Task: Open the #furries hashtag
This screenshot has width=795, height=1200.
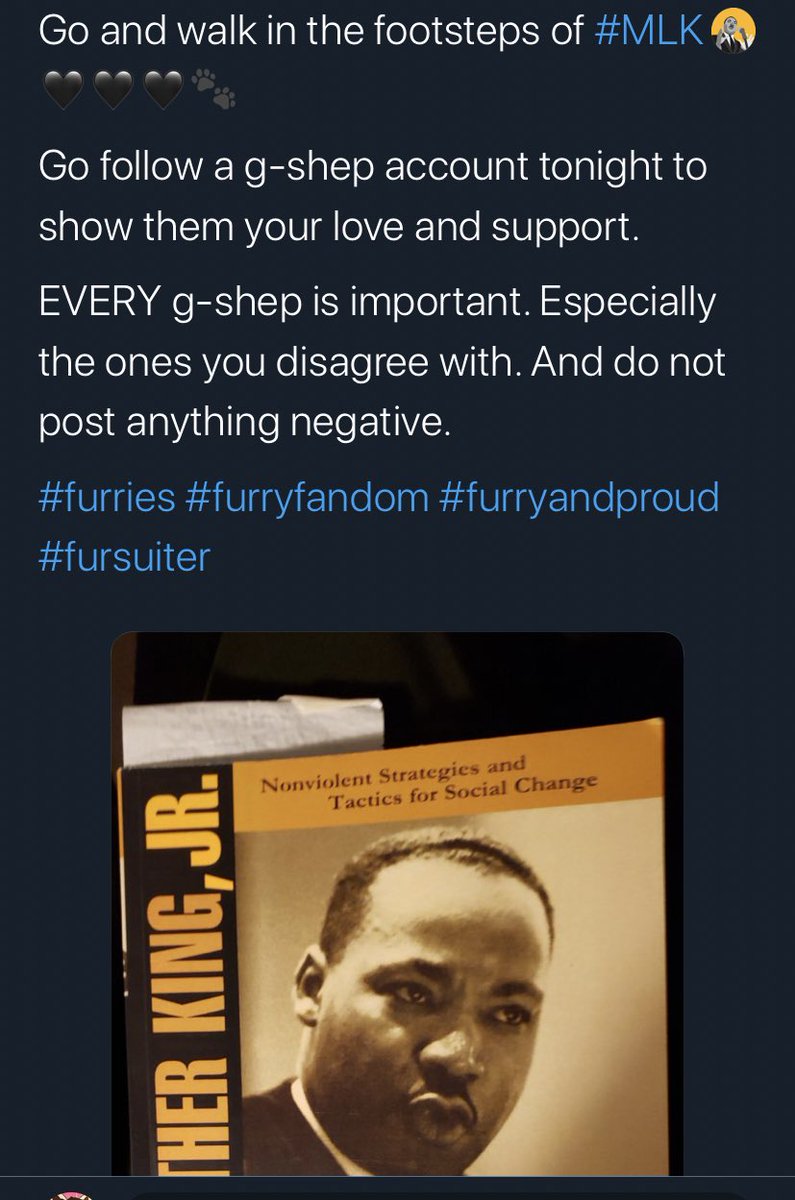Action: [107, 497]
